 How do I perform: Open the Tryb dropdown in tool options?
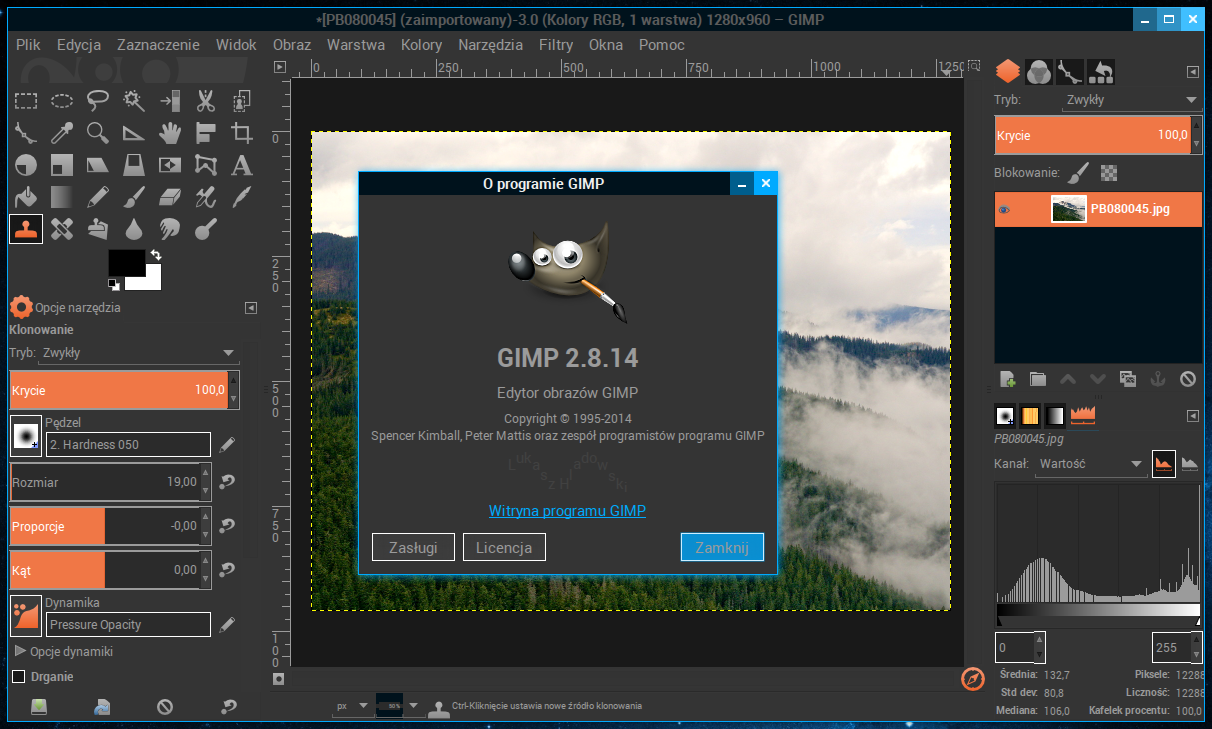click(x=139, y=353)
